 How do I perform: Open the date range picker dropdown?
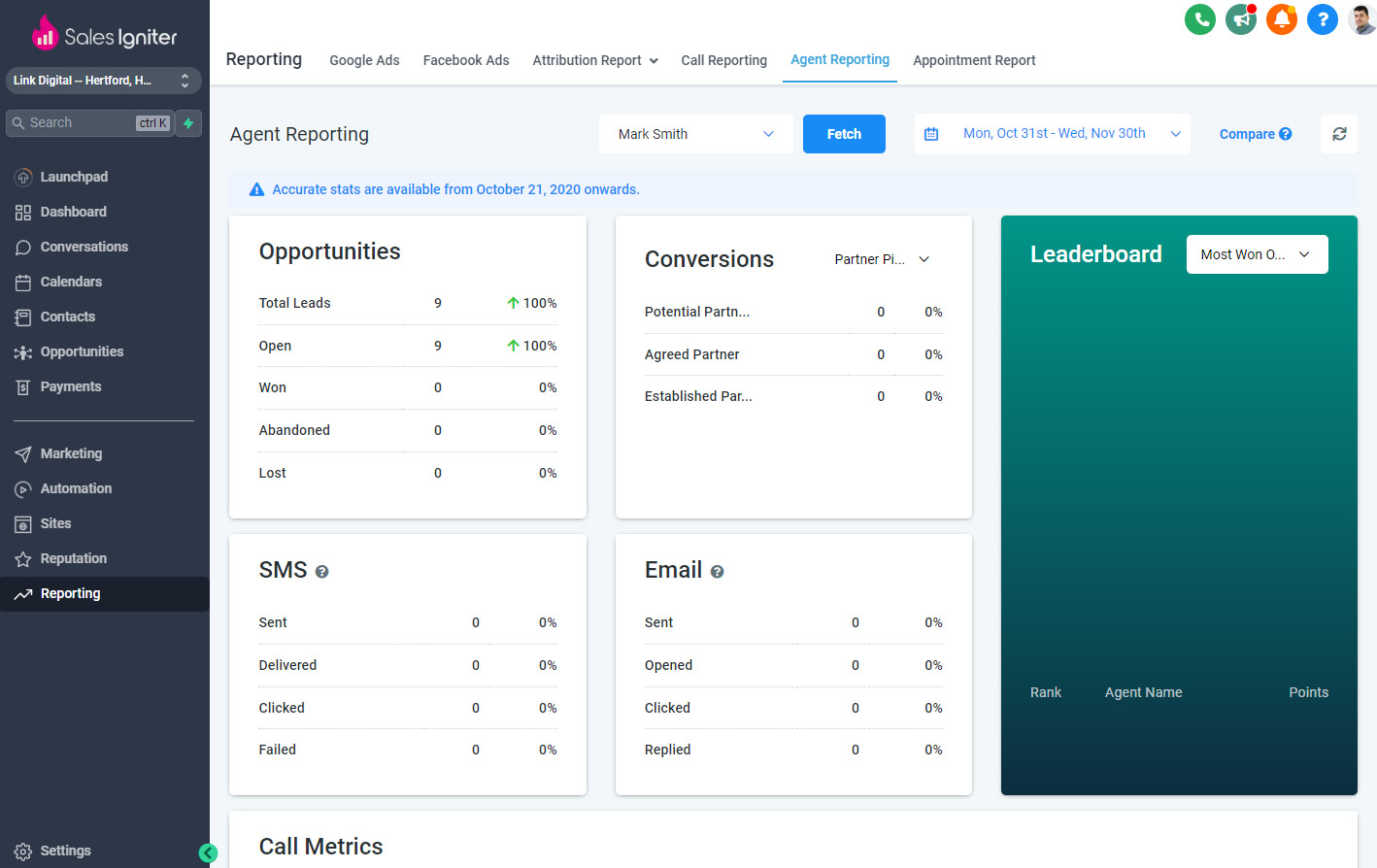click(x=1054, y=134)
